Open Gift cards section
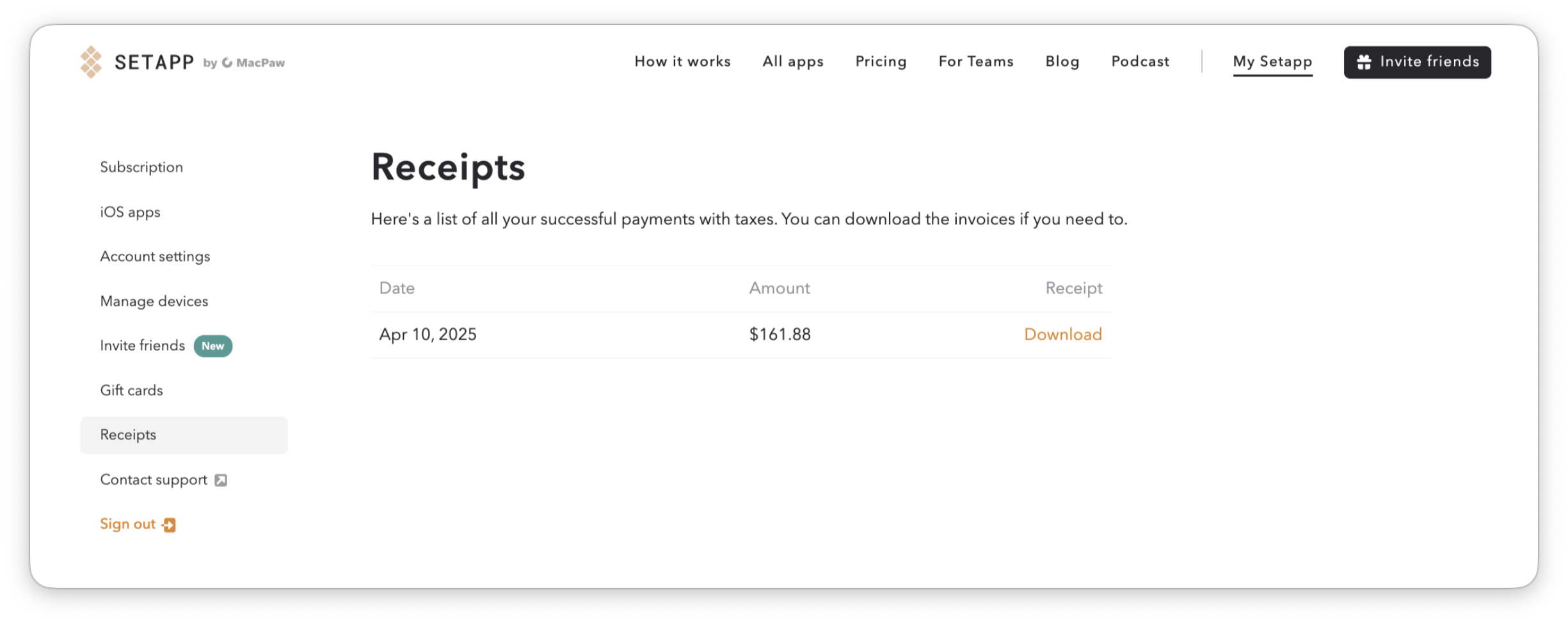Viewport: 1568px width, 623px height. pyautogui.click(x=131, y=391)
